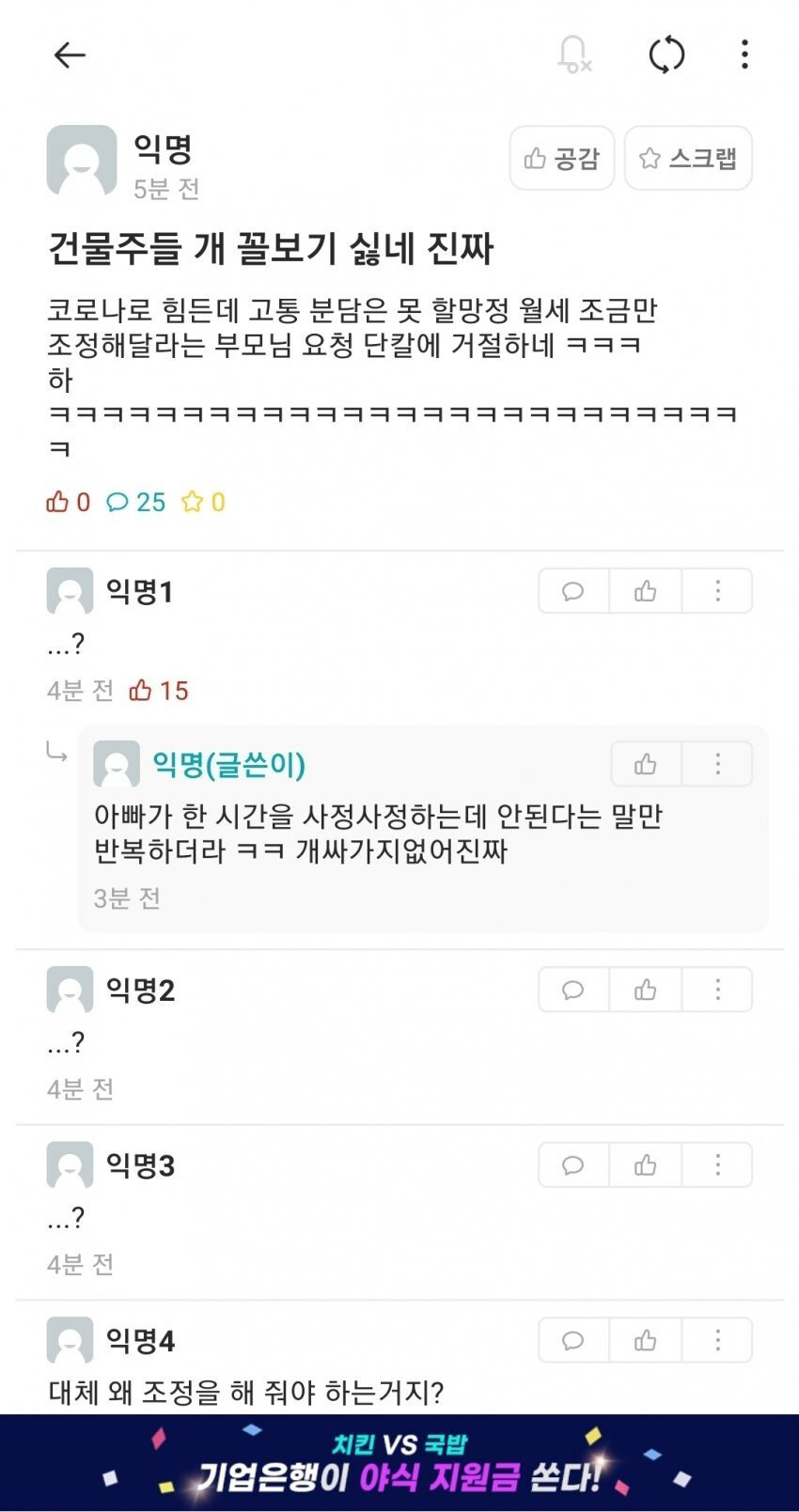Like the 익명(글쓴이) reply
The image size is (799, 1512).
pos(646,764)
